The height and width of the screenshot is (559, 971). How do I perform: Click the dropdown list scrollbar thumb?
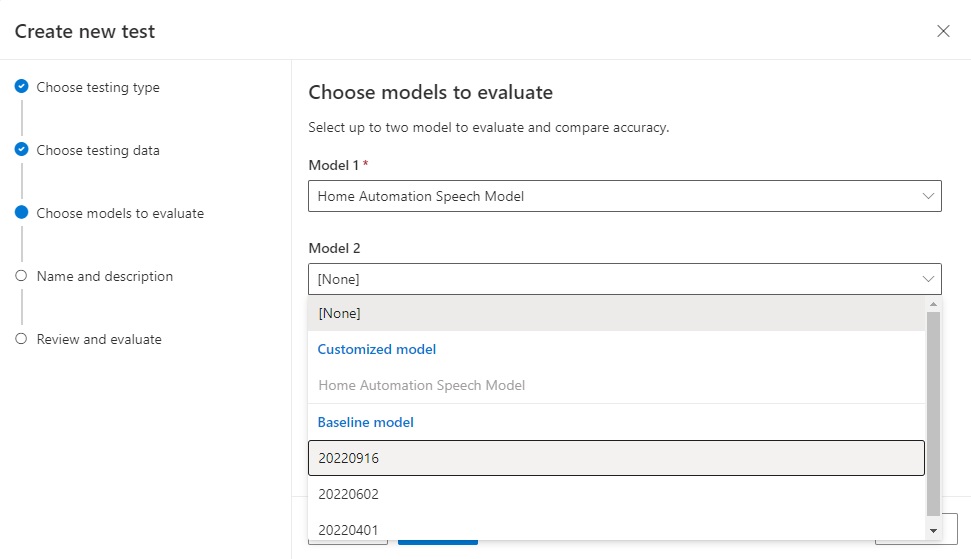pyautogui.click(x=934, y=410)
